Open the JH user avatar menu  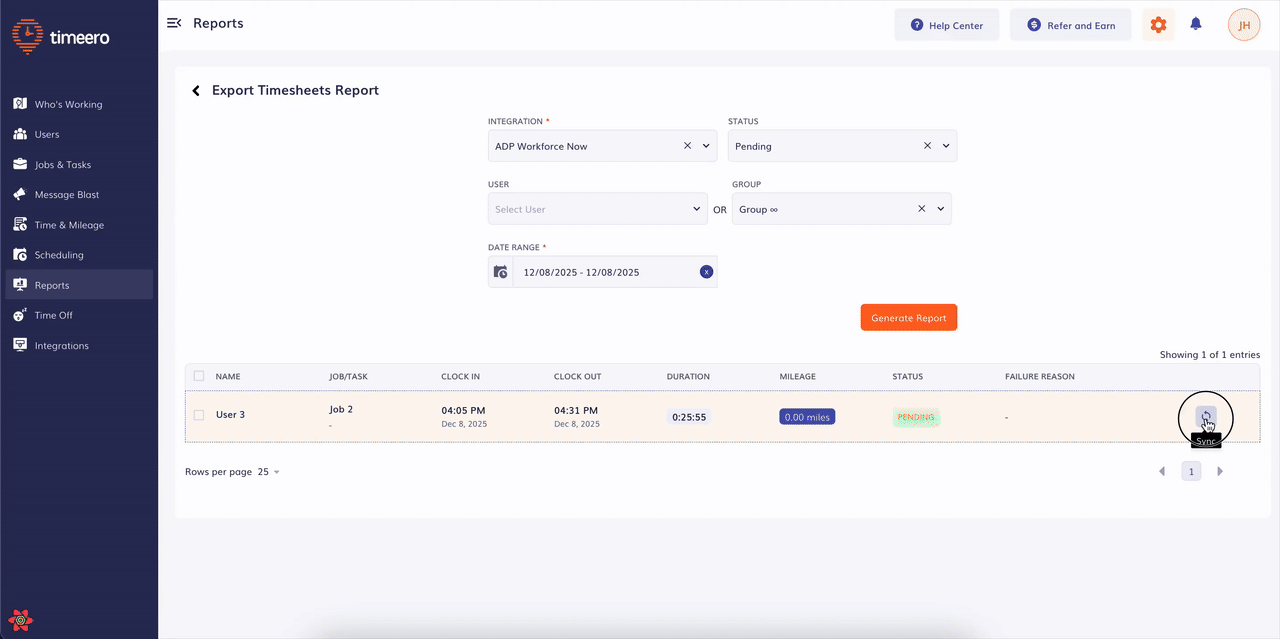pos(1243,25)
